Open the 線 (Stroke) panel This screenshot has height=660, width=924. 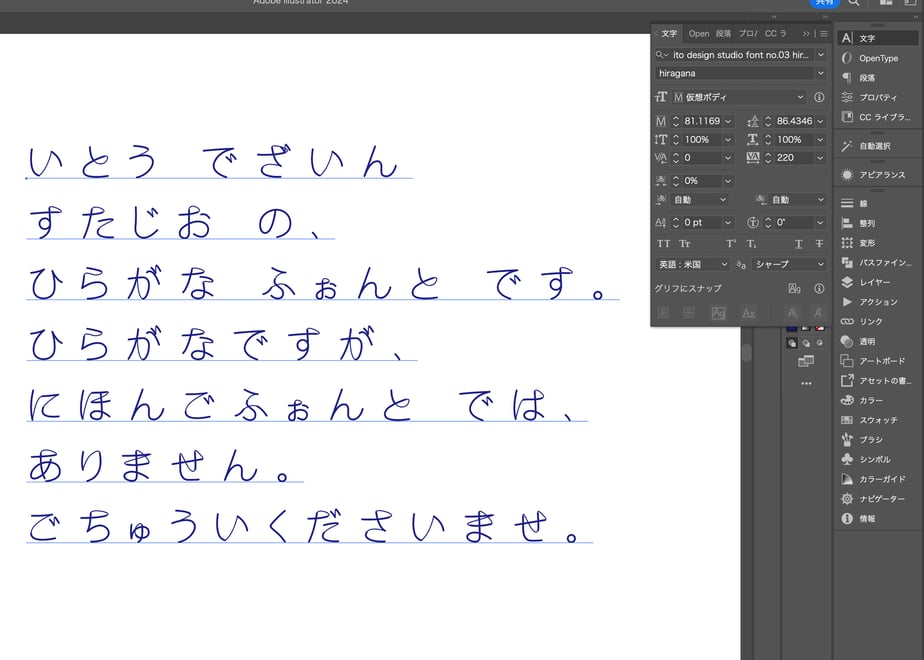pos(877,203)
